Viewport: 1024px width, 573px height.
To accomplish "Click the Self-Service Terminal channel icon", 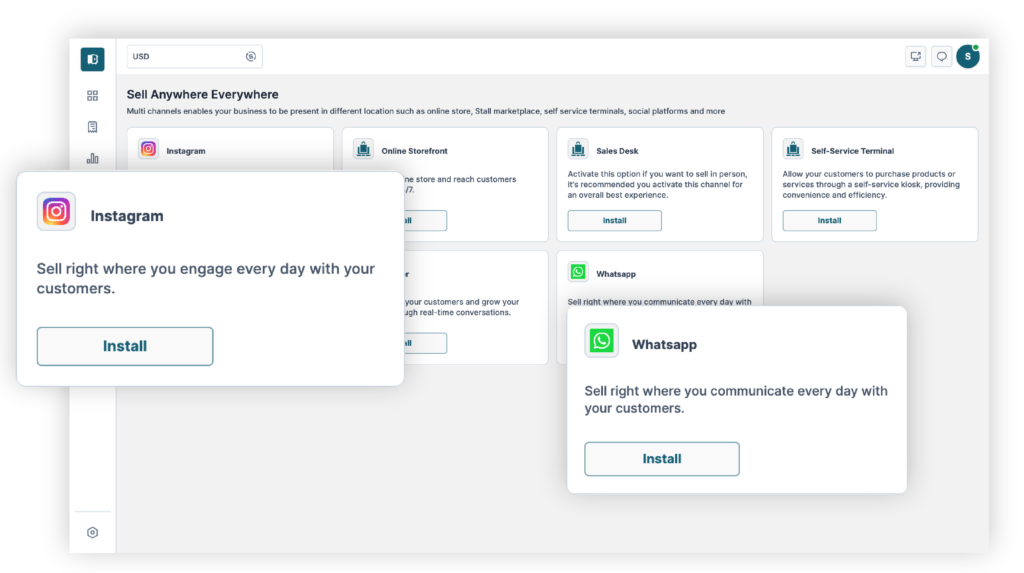I will click(x=793, y=149).
